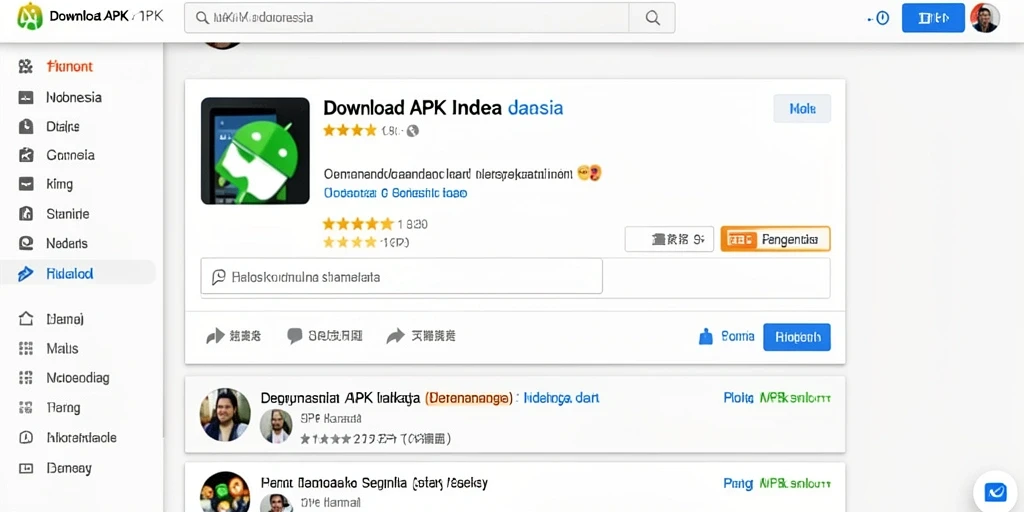Click the blue checkmark floating button bottom-right
This screenshot has width=1024, height=512.
995,491
